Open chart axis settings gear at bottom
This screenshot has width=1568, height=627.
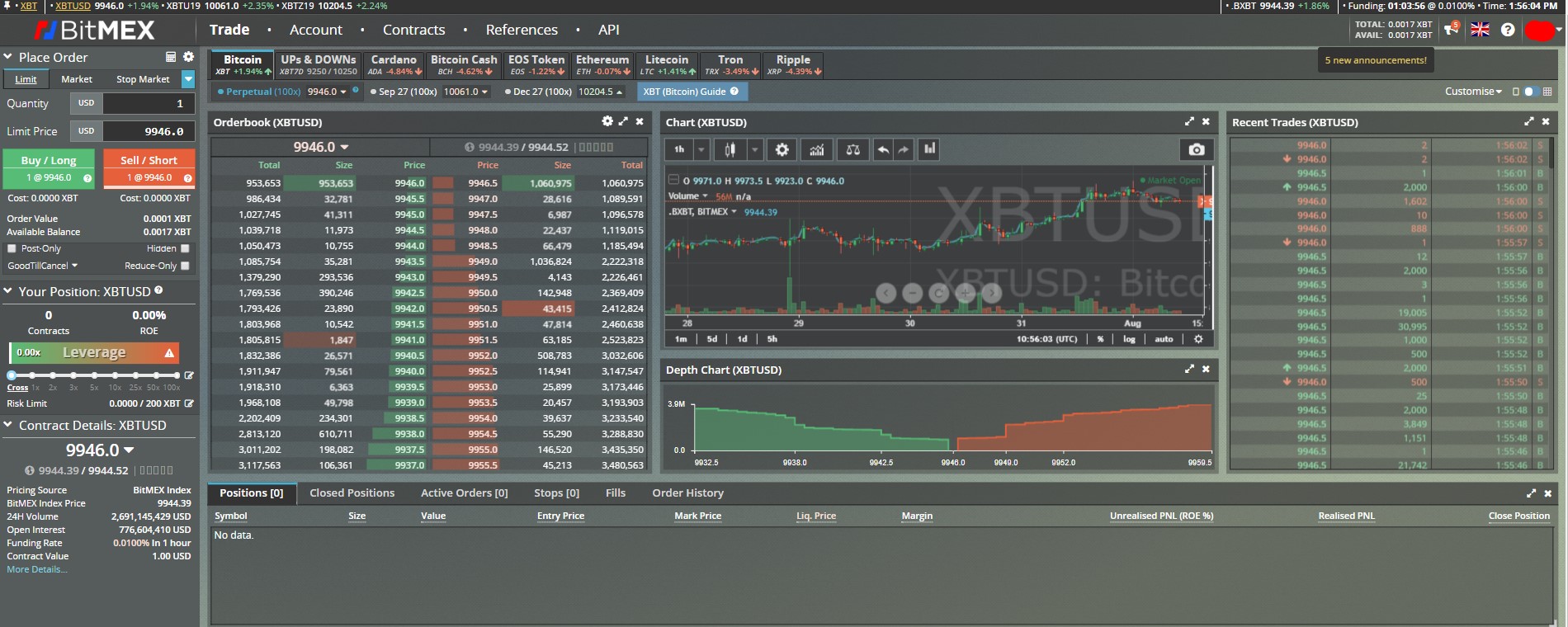coord(1198,339)
